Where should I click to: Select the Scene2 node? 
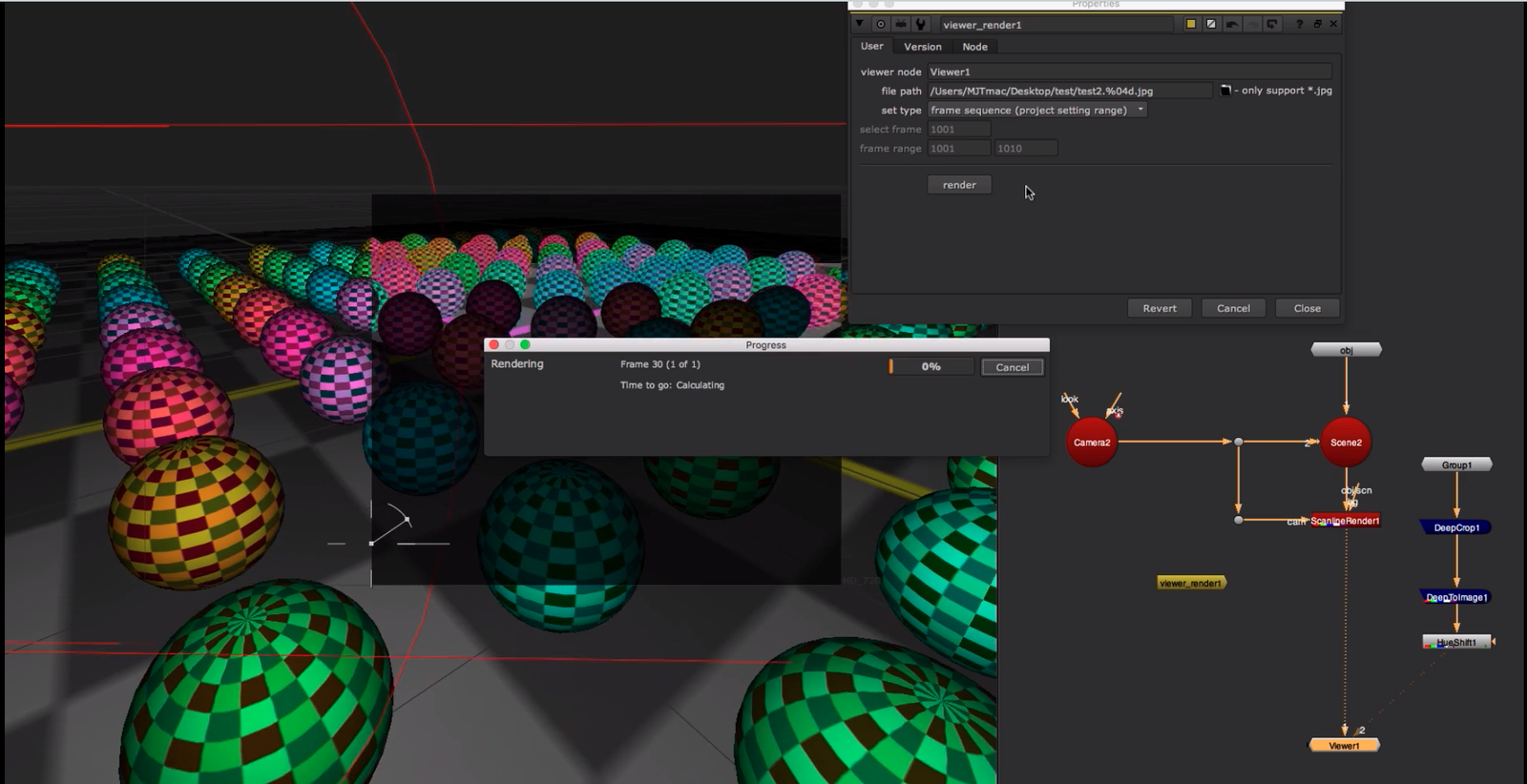pos(1346,442)
